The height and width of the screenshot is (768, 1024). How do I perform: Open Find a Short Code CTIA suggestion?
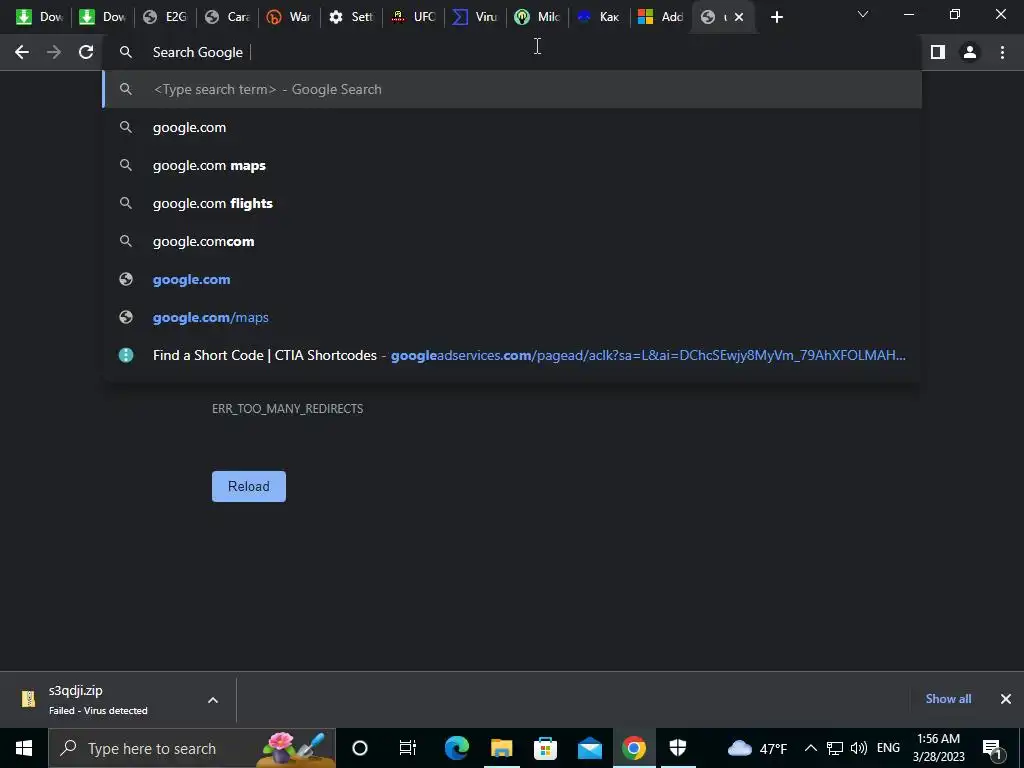click(511, 355)
